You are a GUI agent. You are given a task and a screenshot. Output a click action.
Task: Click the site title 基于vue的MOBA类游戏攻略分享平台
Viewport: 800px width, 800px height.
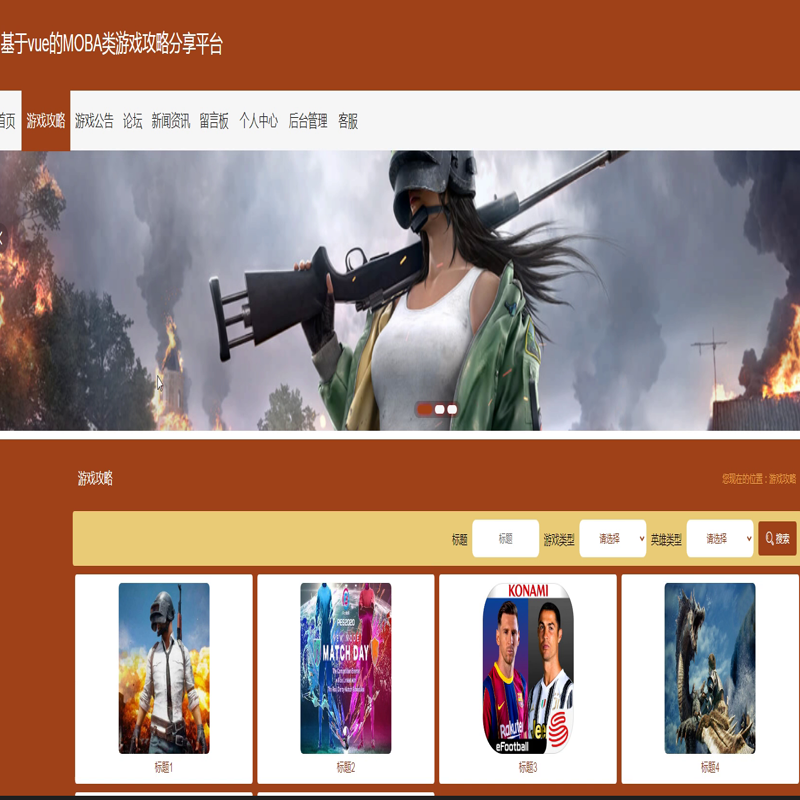[111, 43]
